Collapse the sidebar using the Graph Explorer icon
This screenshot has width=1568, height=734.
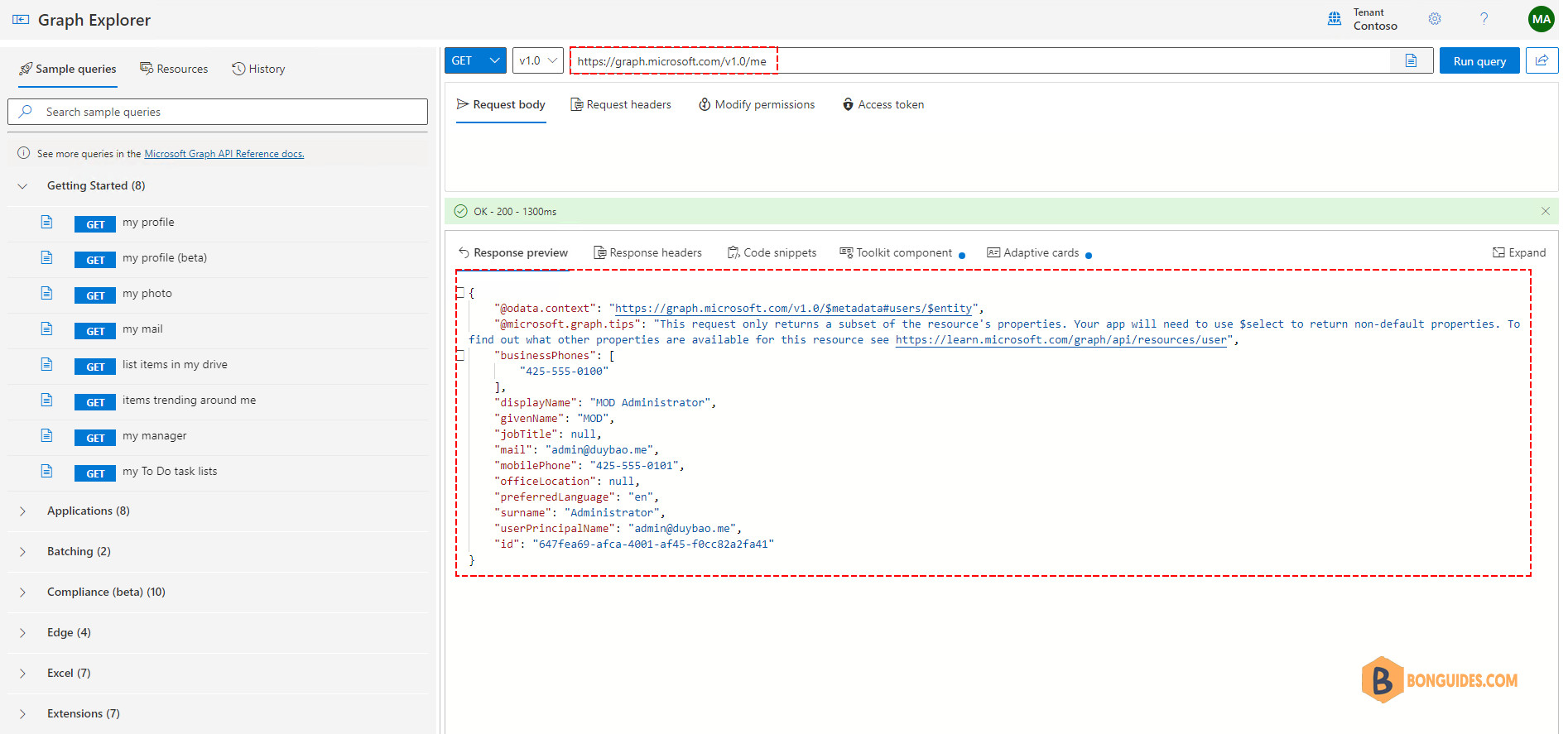coord(21,20)
